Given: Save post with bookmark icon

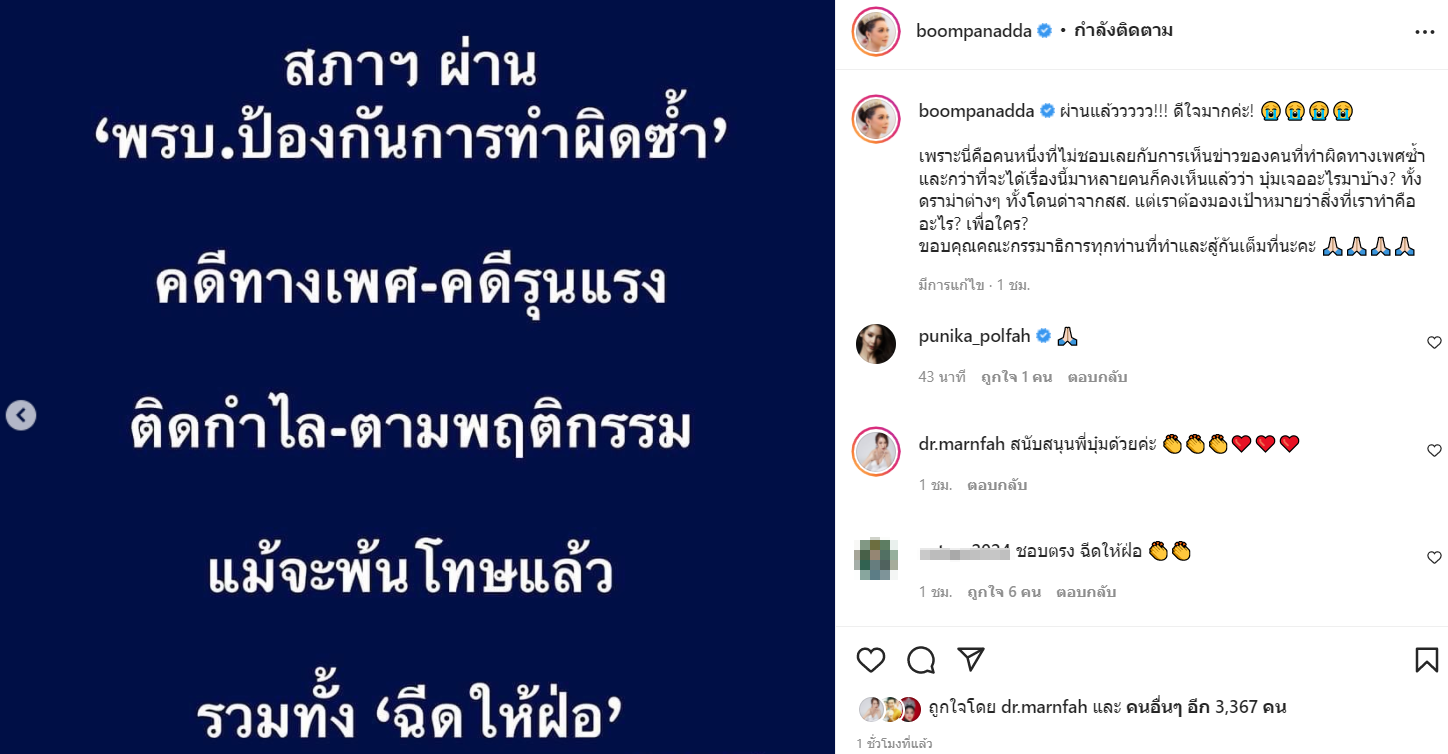Looking at the screenshot, I should pyautogui.click(x=1427, y=660).
